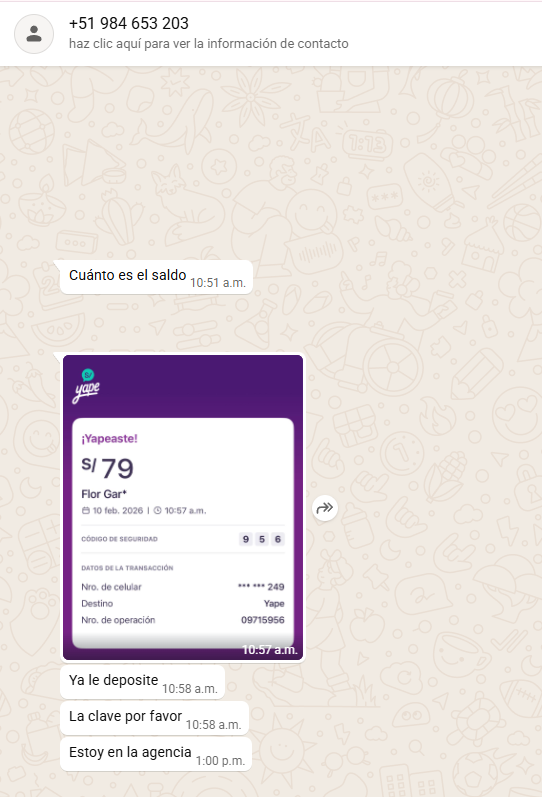Open the Yape payment receipt image
542x797 pixels.
click(x=183, y=507)
